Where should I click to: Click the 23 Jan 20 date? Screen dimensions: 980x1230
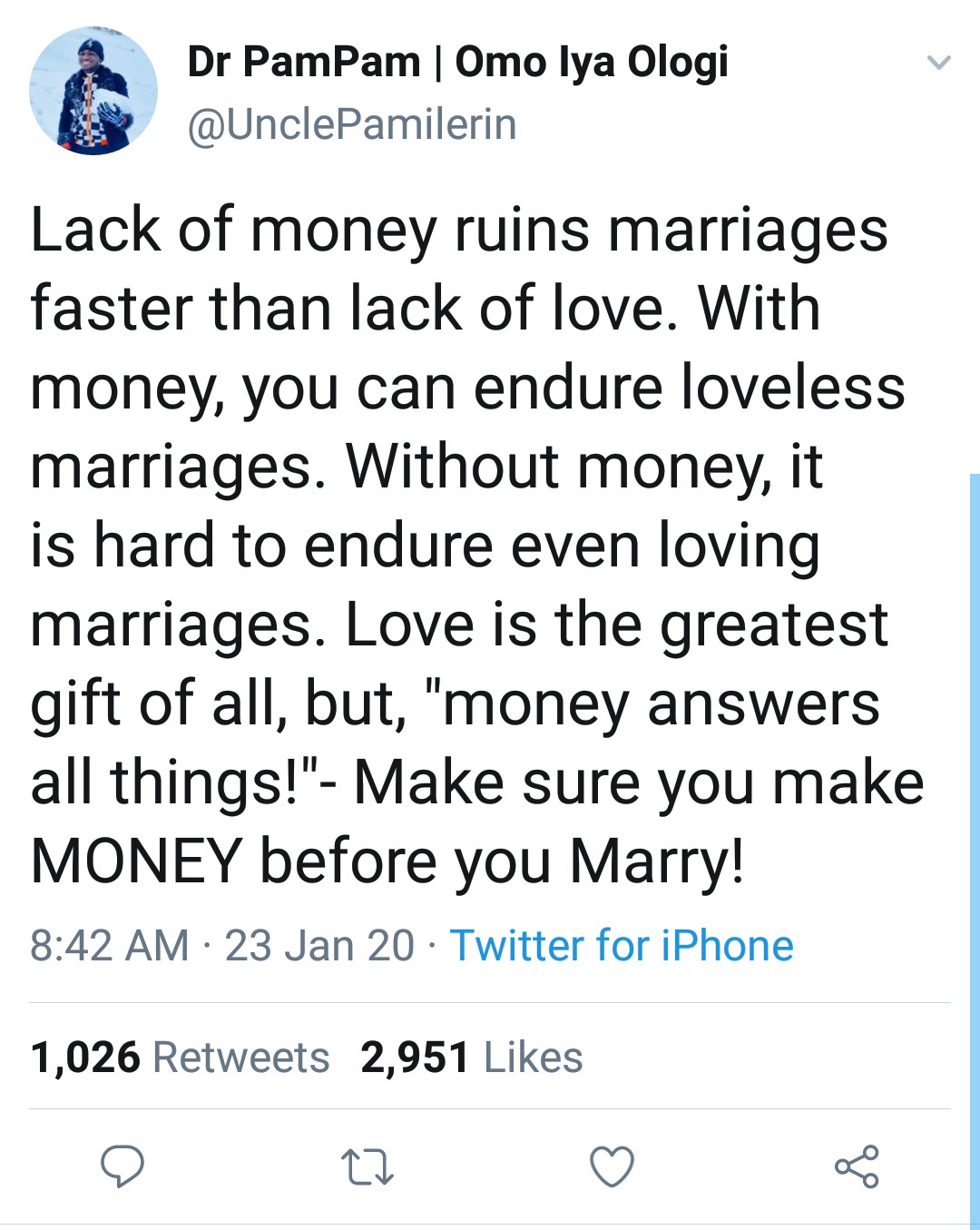pyautogui.click(x=319, y=946)
